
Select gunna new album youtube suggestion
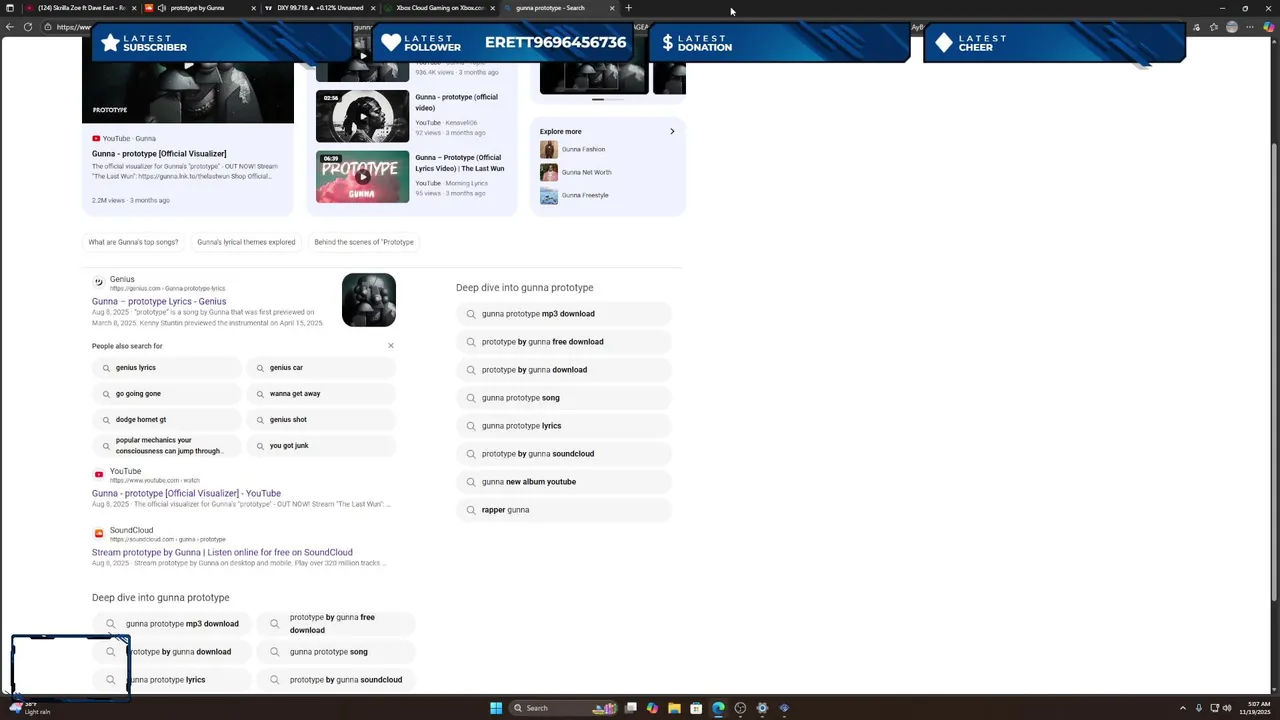pos(564,482)
